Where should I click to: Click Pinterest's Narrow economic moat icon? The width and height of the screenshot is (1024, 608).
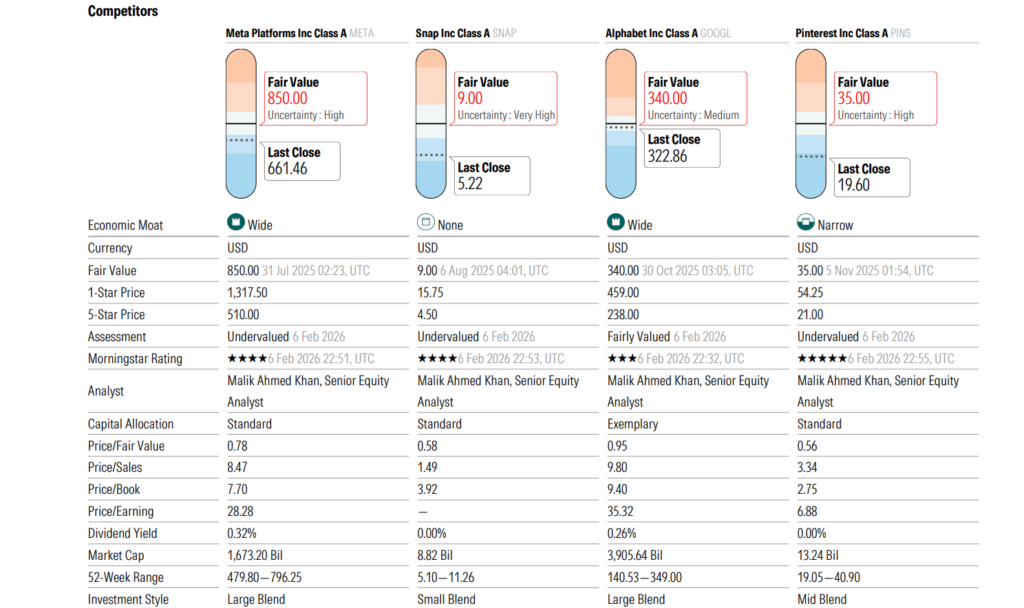tap(805, 224)
